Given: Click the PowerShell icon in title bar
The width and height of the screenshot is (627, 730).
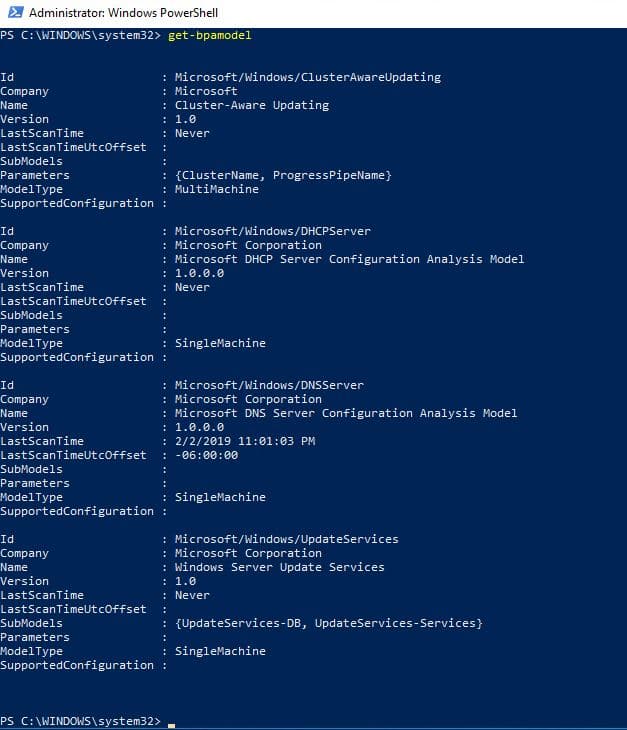Looking at the screenshot, I should point(15,12).
